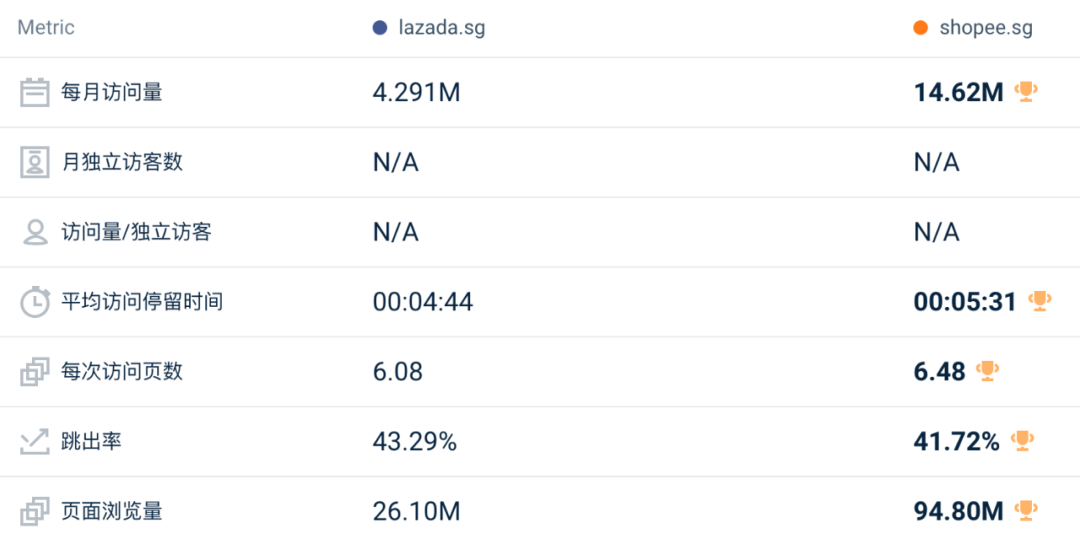
Task: Click the stacked pages icon beside 每次访问页数
Action: click(34, 372)
